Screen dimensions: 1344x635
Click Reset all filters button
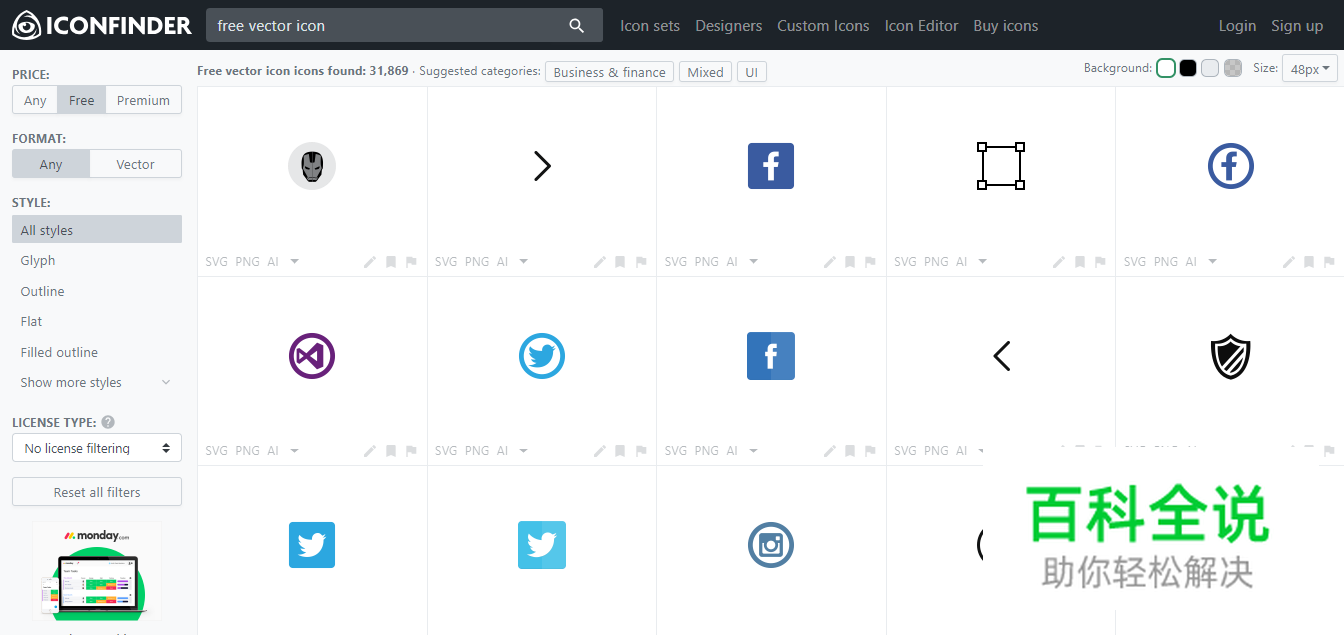97,492
